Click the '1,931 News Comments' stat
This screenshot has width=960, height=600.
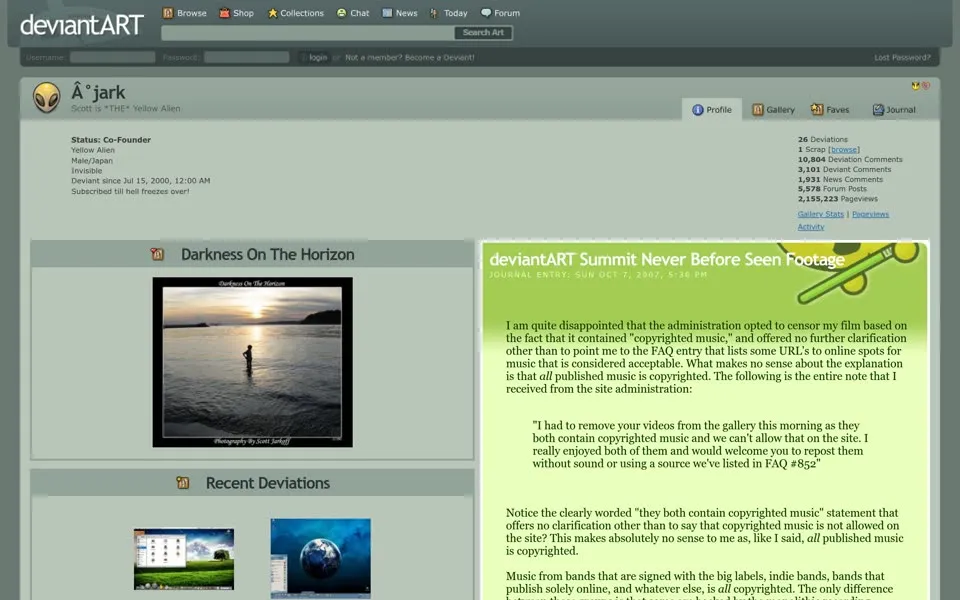point(840,179)
